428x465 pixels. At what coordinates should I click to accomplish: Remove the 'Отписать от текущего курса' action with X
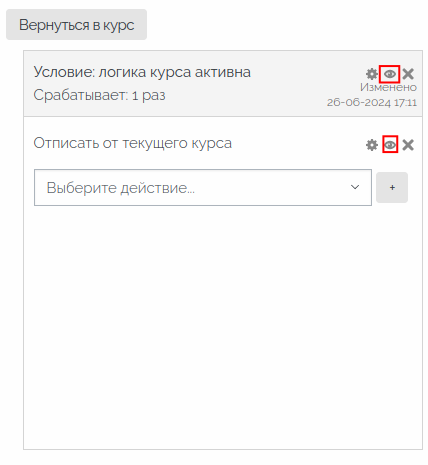[408, 145]
